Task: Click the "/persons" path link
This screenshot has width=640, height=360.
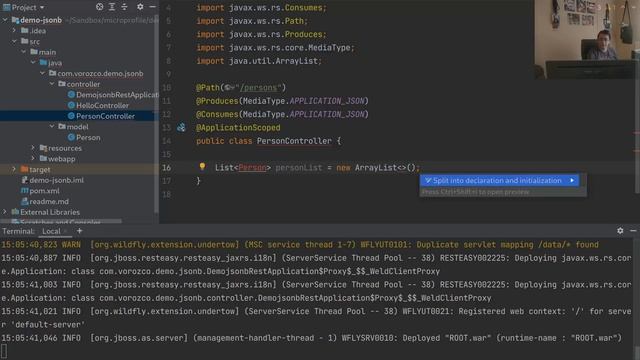Action: click(259, 88)
